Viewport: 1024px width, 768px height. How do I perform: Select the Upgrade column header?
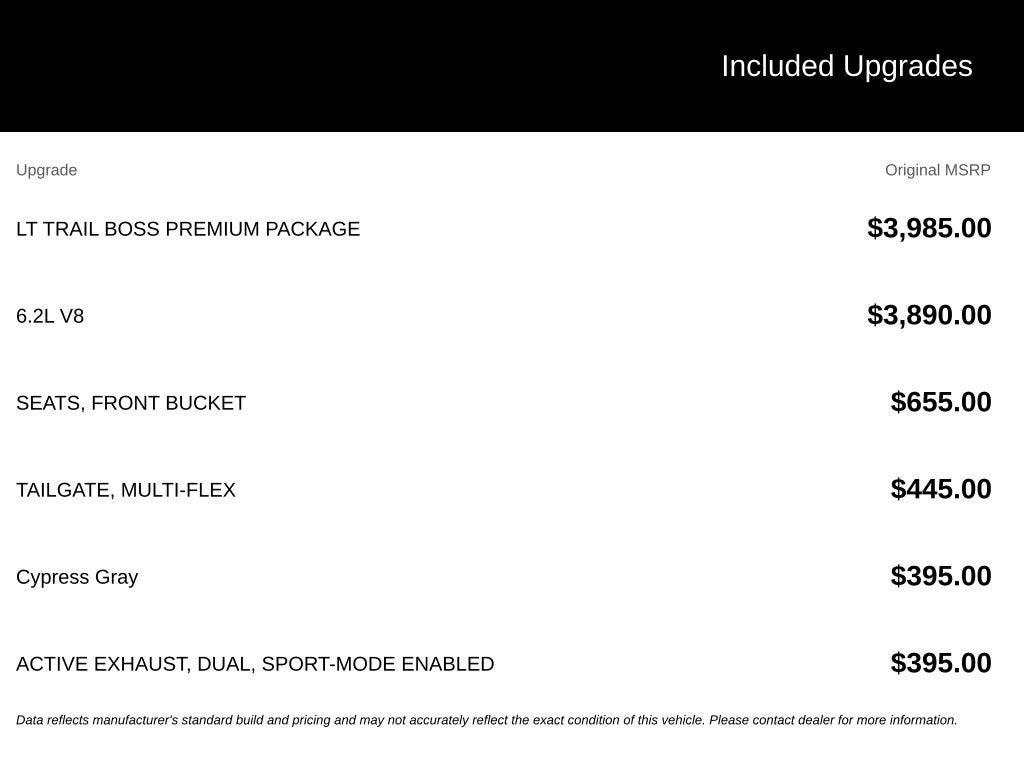coord(46,170)
